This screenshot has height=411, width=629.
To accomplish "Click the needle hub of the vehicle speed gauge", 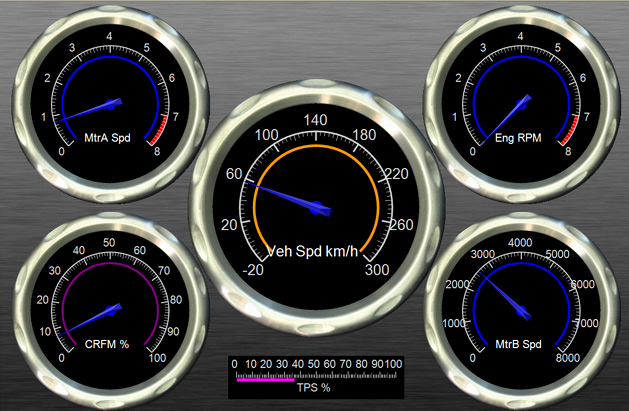I will (x=317, y=208).
